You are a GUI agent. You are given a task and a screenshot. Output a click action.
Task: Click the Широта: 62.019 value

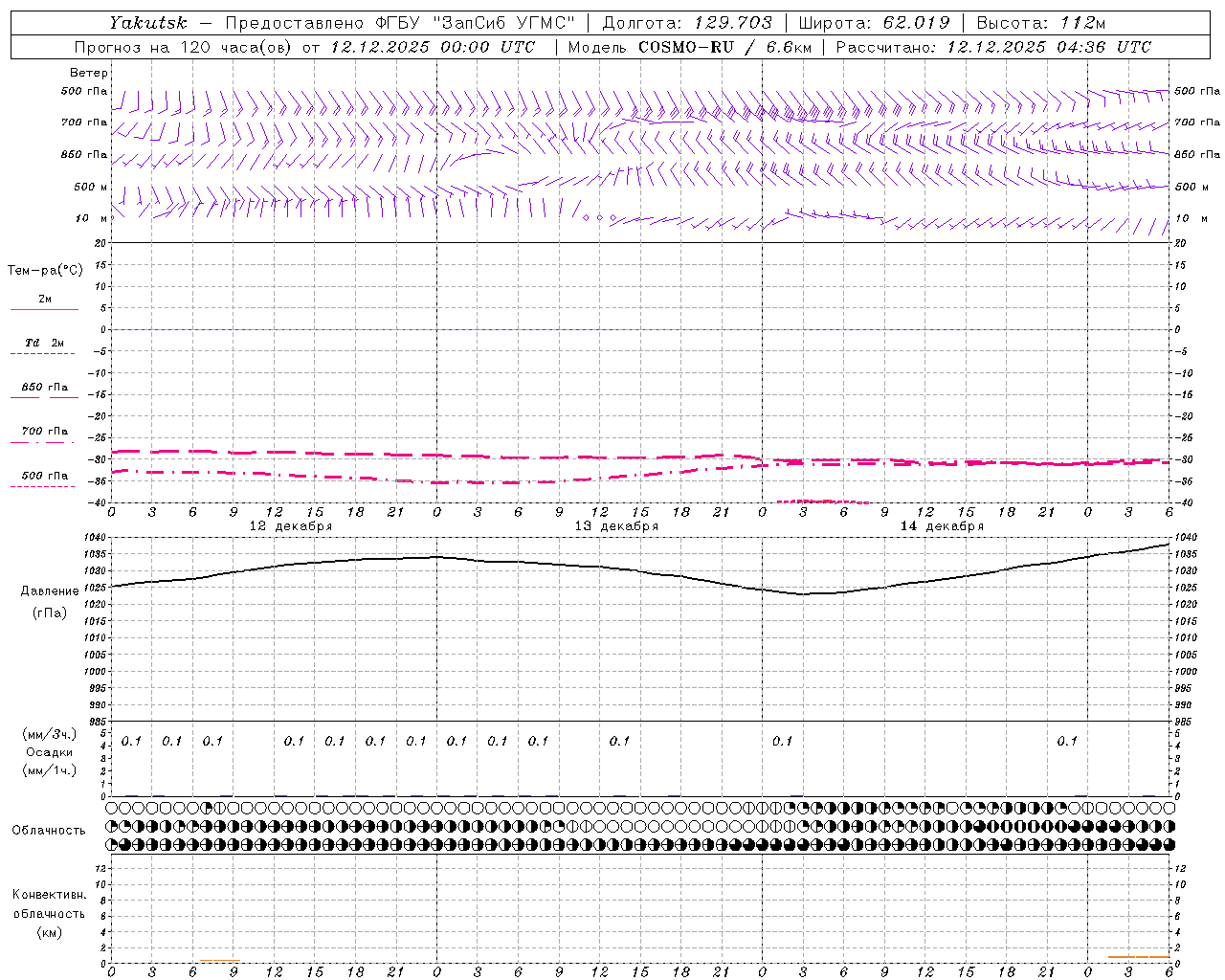[x=874, y=23]
